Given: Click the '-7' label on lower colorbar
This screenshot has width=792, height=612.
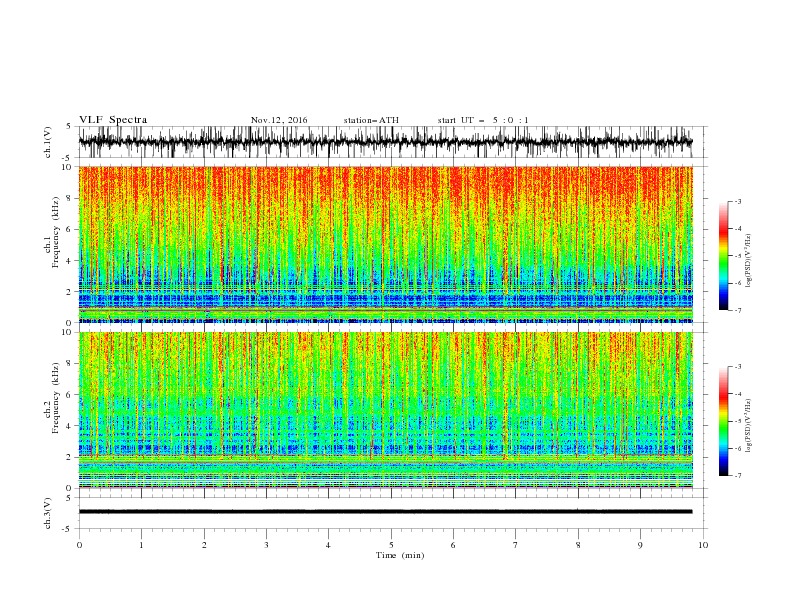Looking at the screenshot, I should click(738, 476).
